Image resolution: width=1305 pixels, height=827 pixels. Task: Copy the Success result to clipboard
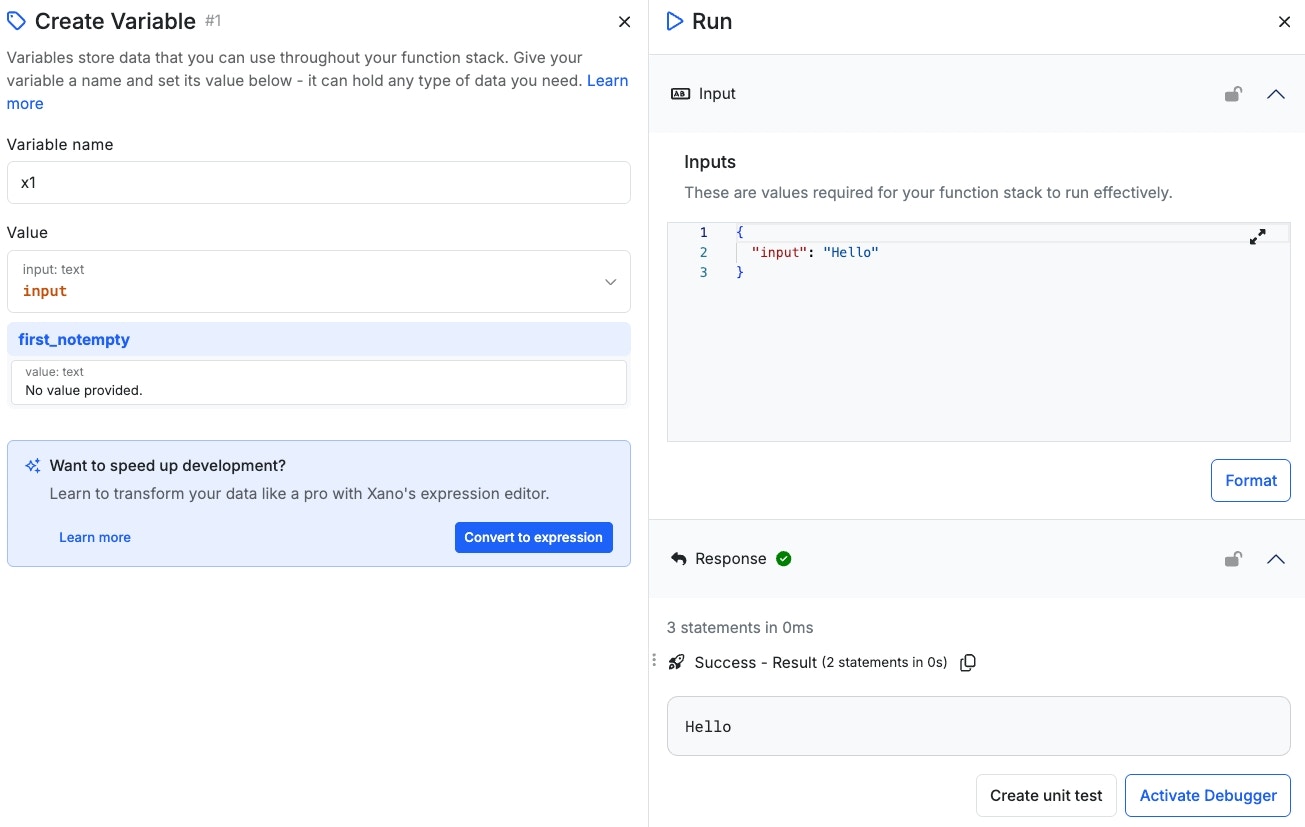[968, 663]
